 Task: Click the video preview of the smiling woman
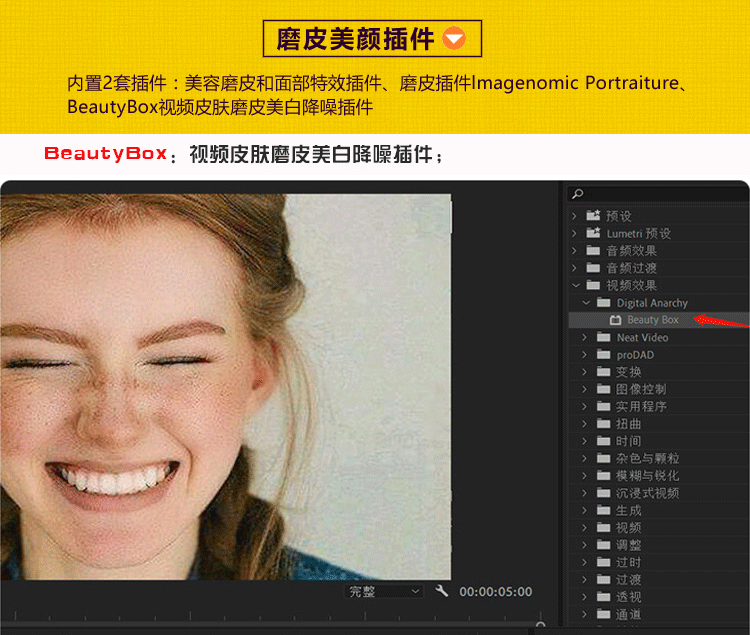point(225,387)
